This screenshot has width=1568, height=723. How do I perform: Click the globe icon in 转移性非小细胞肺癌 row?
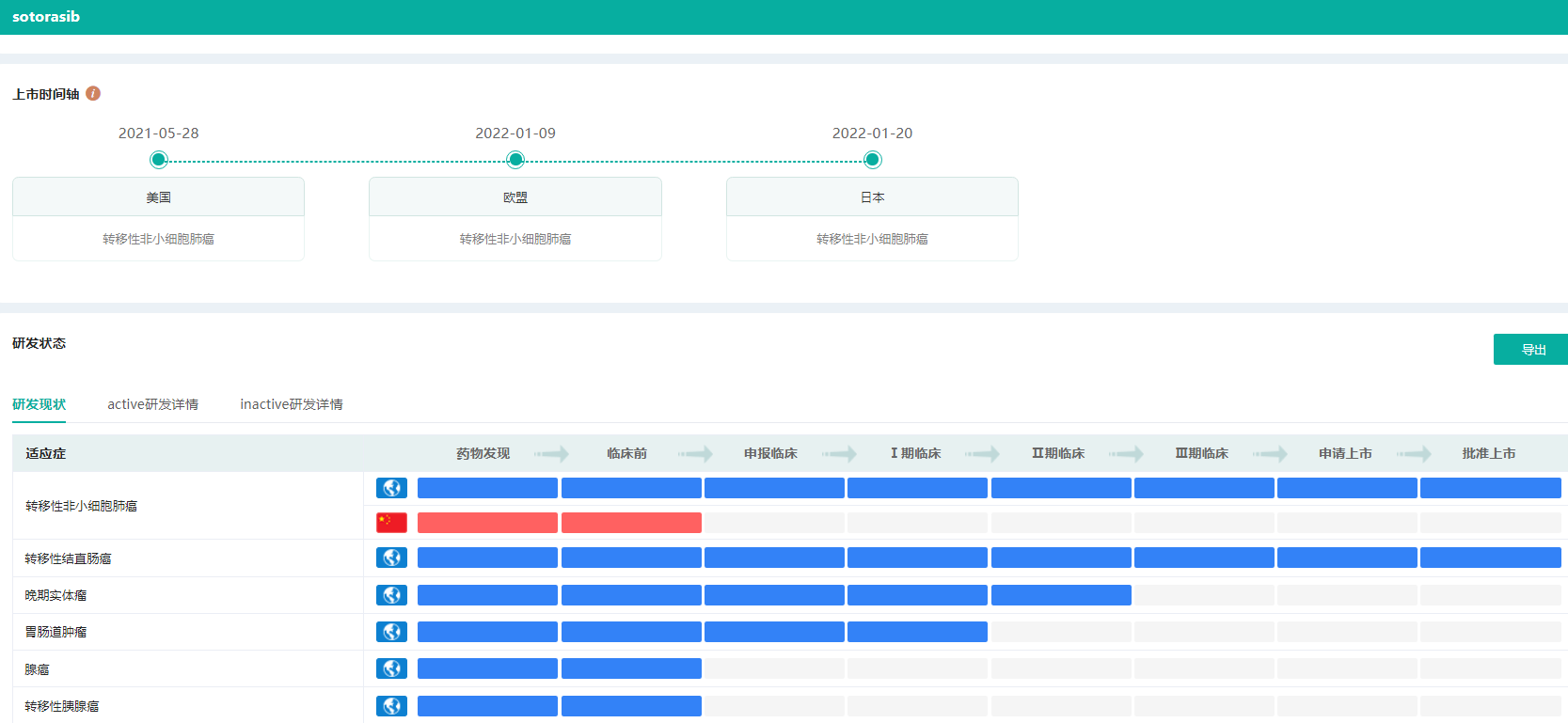[x=391, y=488]
